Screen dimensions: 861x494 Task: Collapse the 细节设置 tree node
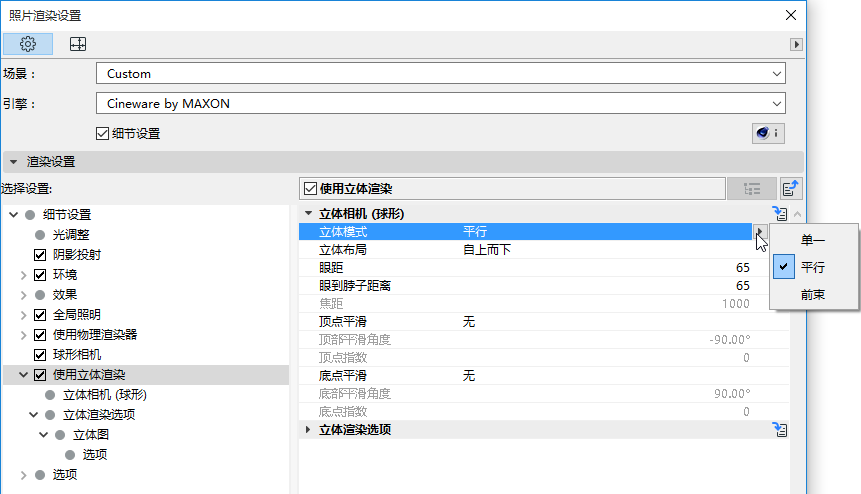pyautogui.click(x=14, y=215)
